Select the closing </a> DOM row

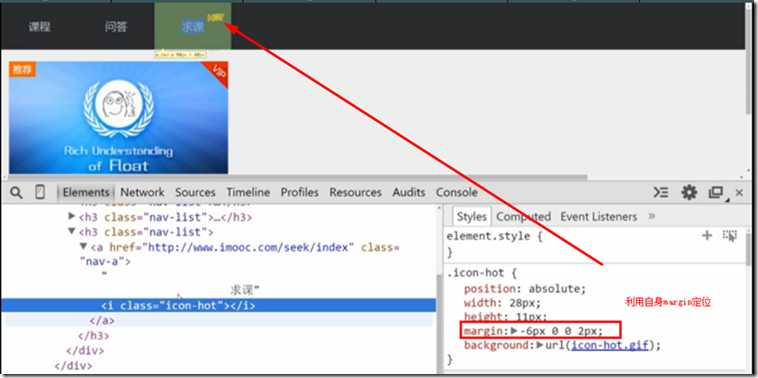pos(219,320)
